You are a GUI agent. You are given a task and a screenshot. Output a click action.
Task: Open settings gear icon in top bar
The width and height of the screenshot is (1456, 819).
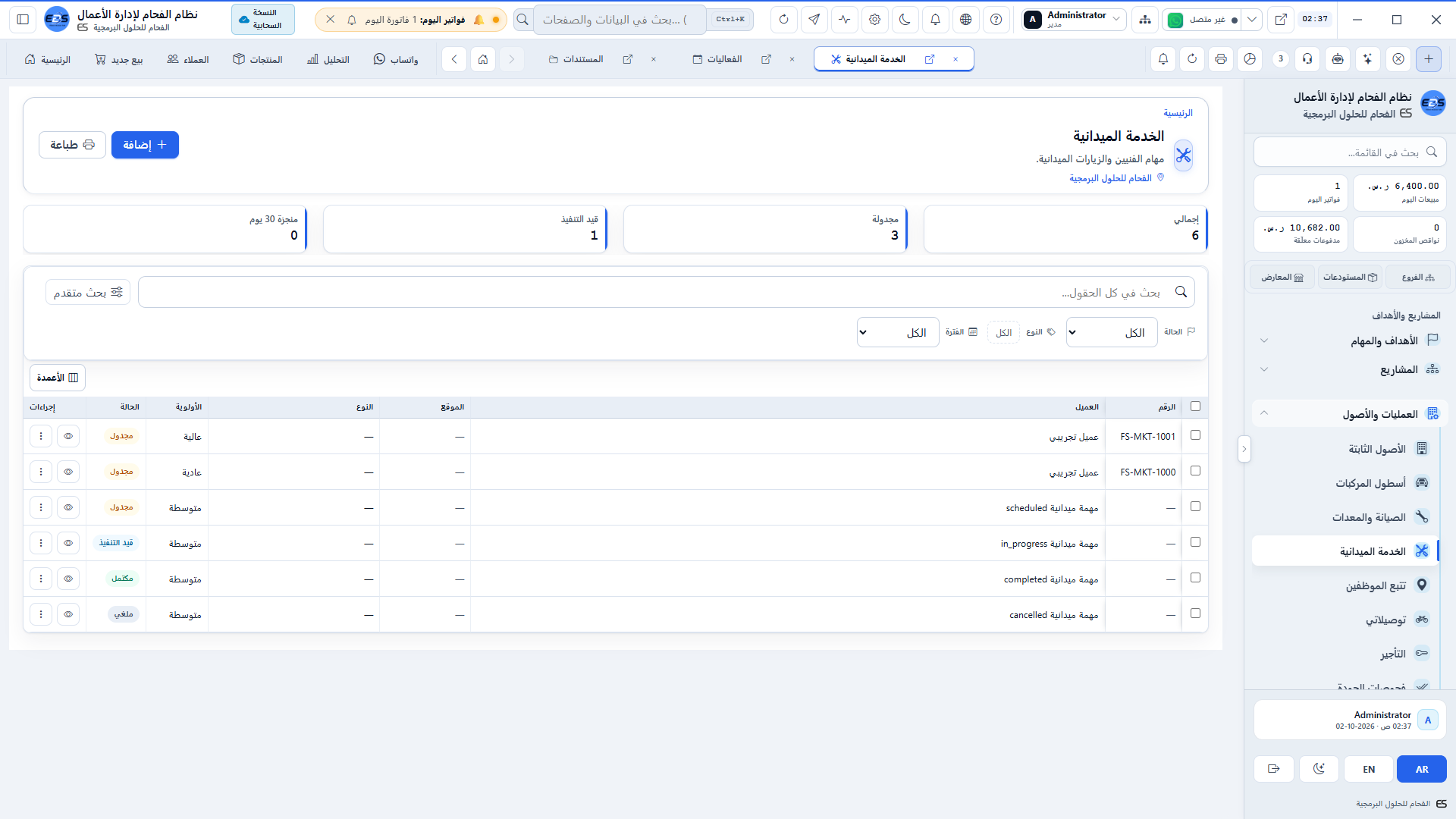point(874,20)
